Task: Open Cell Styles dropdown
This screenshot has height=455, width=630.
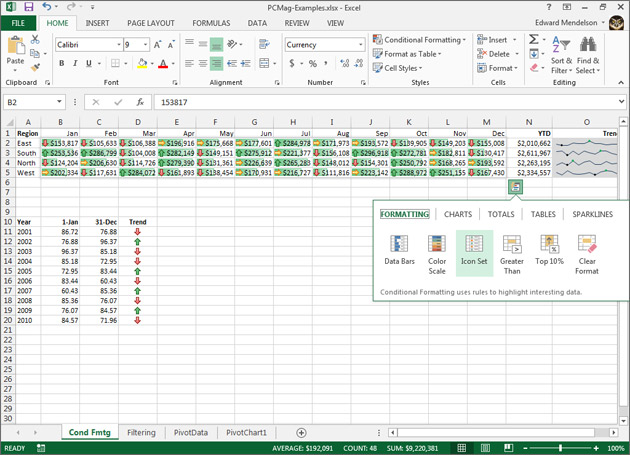Action: tap(397, 68)
